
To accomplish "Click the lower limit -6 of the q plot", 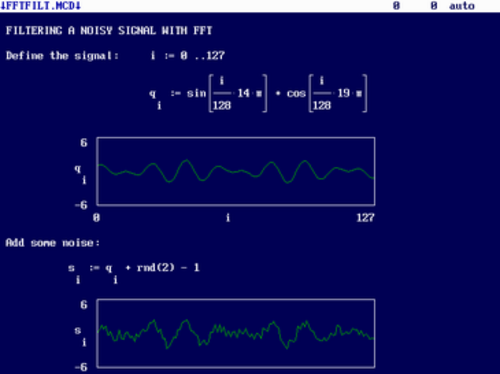I will 81,205.
